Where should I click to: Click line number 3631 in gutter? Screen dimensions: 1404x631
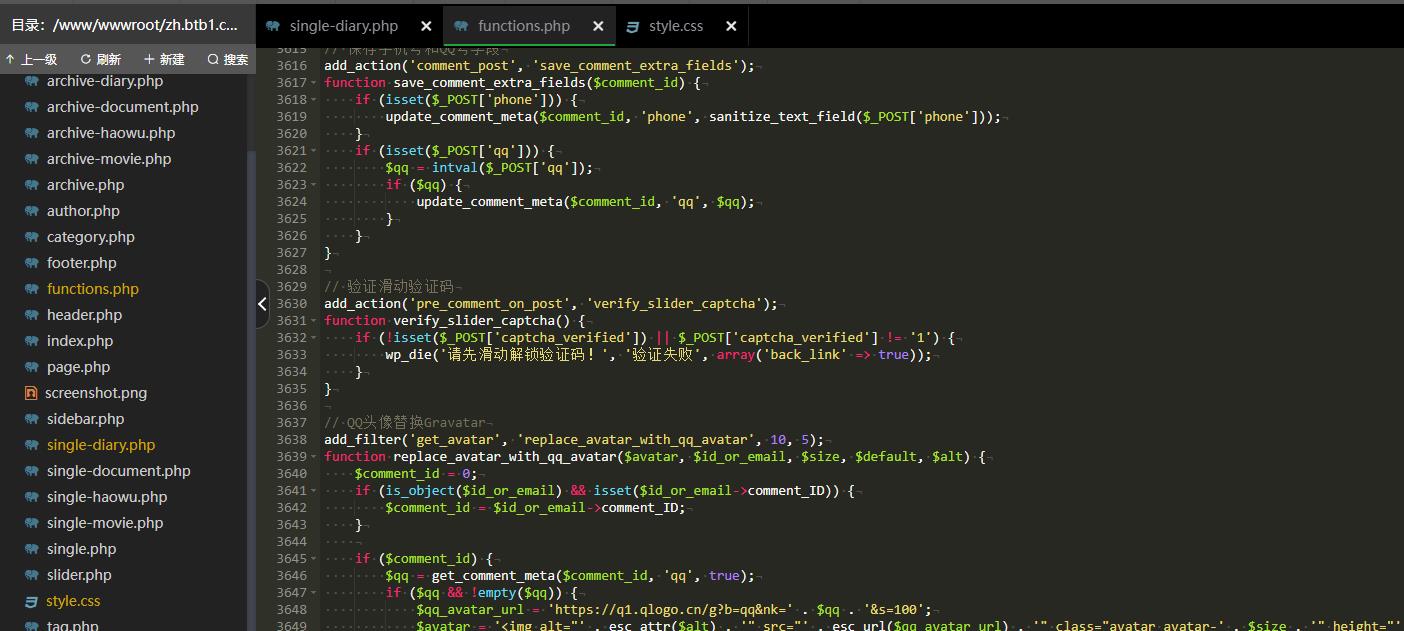pyautogui.click(x=291, y=320)
